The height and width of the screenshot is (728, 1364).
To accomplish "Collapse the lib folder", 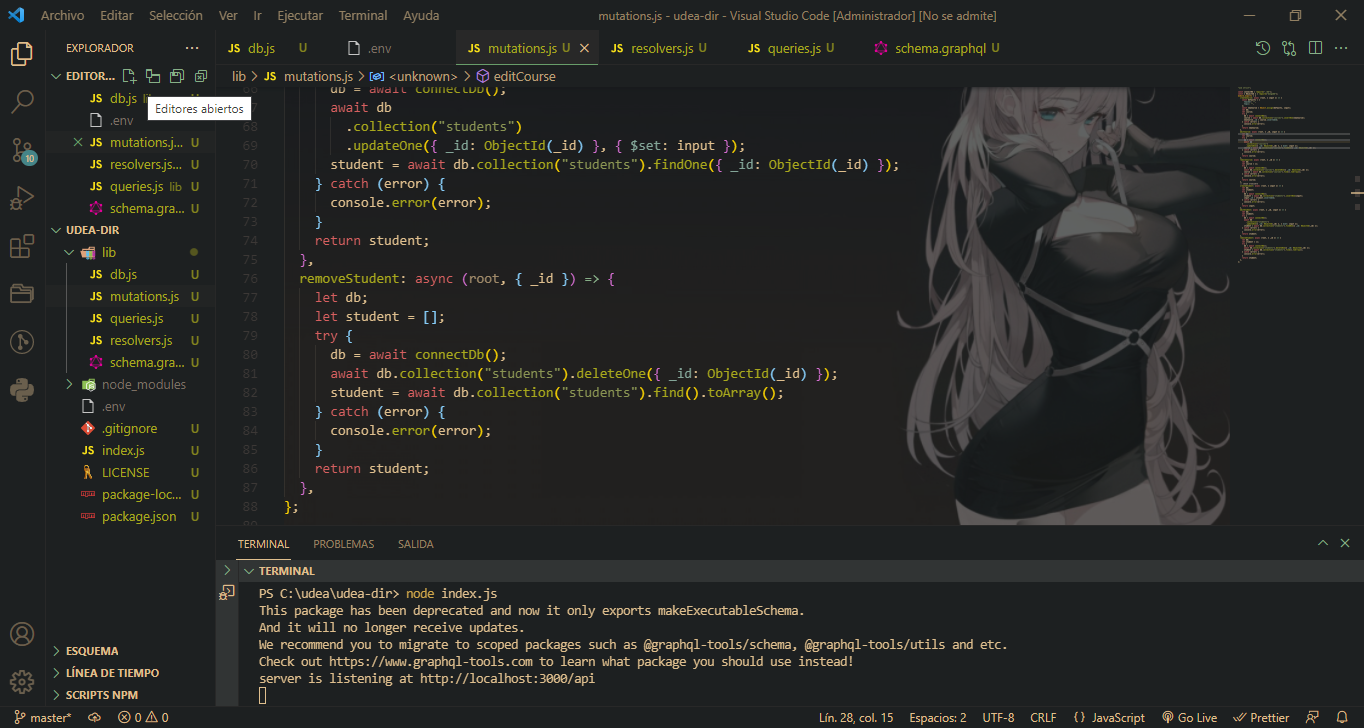I will click(69, 252).
